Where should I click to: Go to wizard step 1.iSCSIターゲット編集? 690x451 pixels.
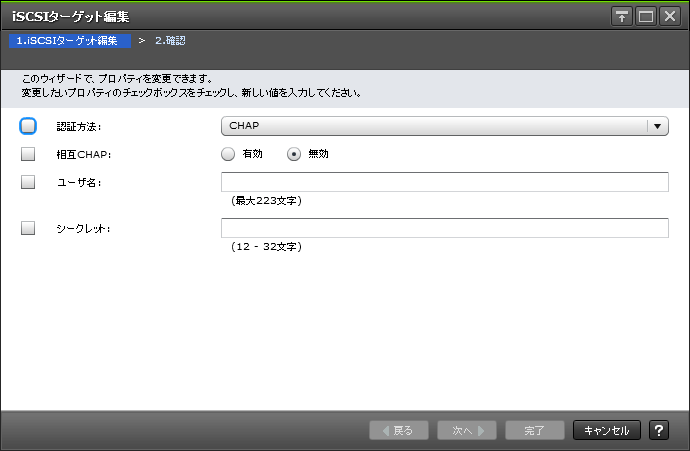tap(70, 40)
